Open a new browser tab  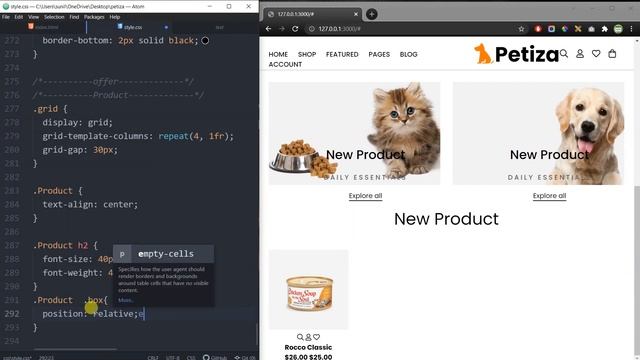(371, 14)
